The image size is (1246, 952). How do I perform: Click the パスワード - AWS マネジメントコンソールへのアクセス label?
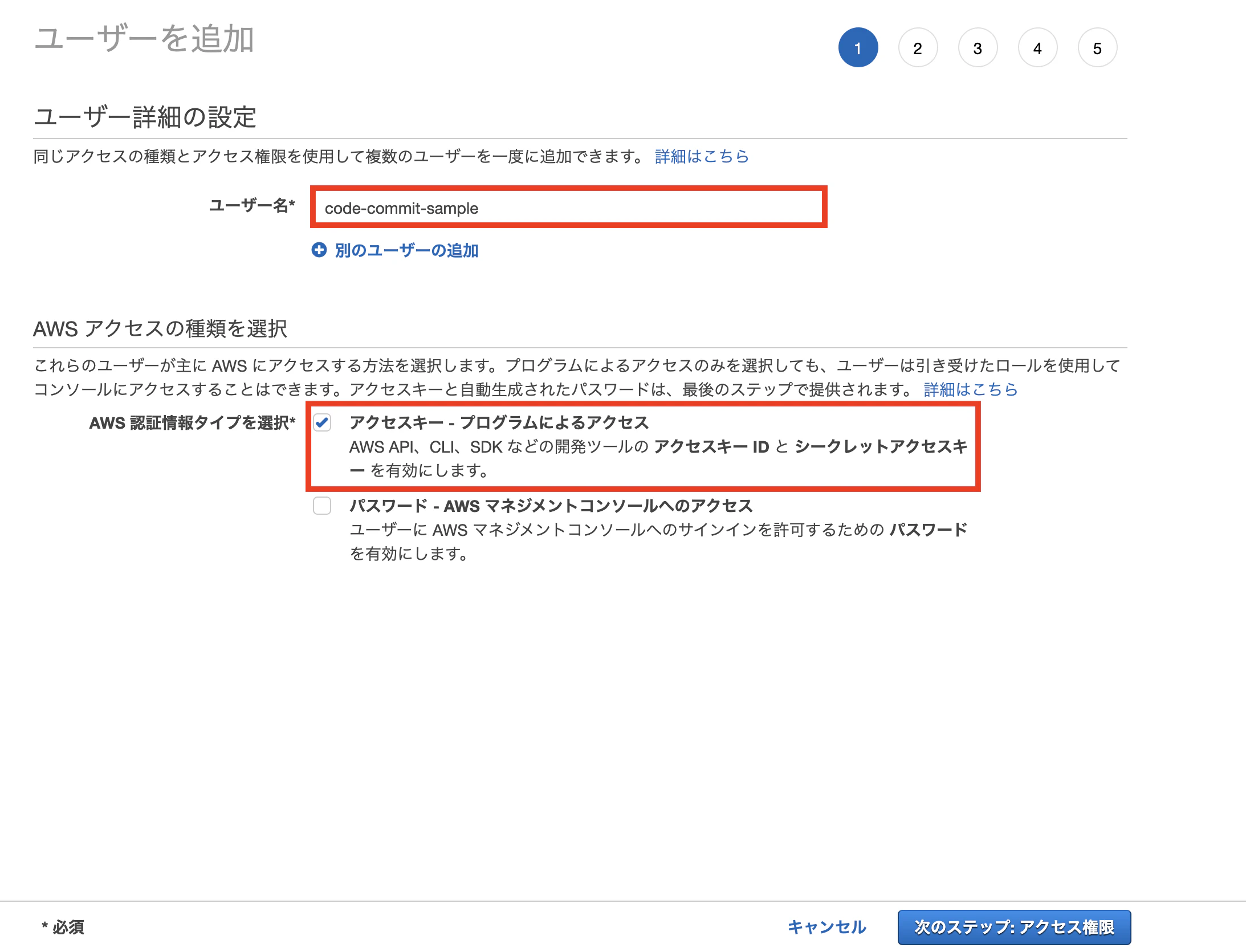[551, 506]
